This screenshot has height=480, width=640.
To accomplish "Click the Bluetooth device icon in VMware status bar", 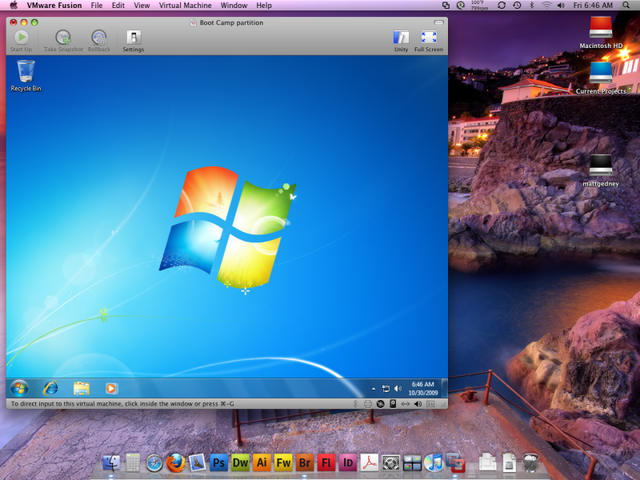I will pyautogui.click(x=355, y=404).
